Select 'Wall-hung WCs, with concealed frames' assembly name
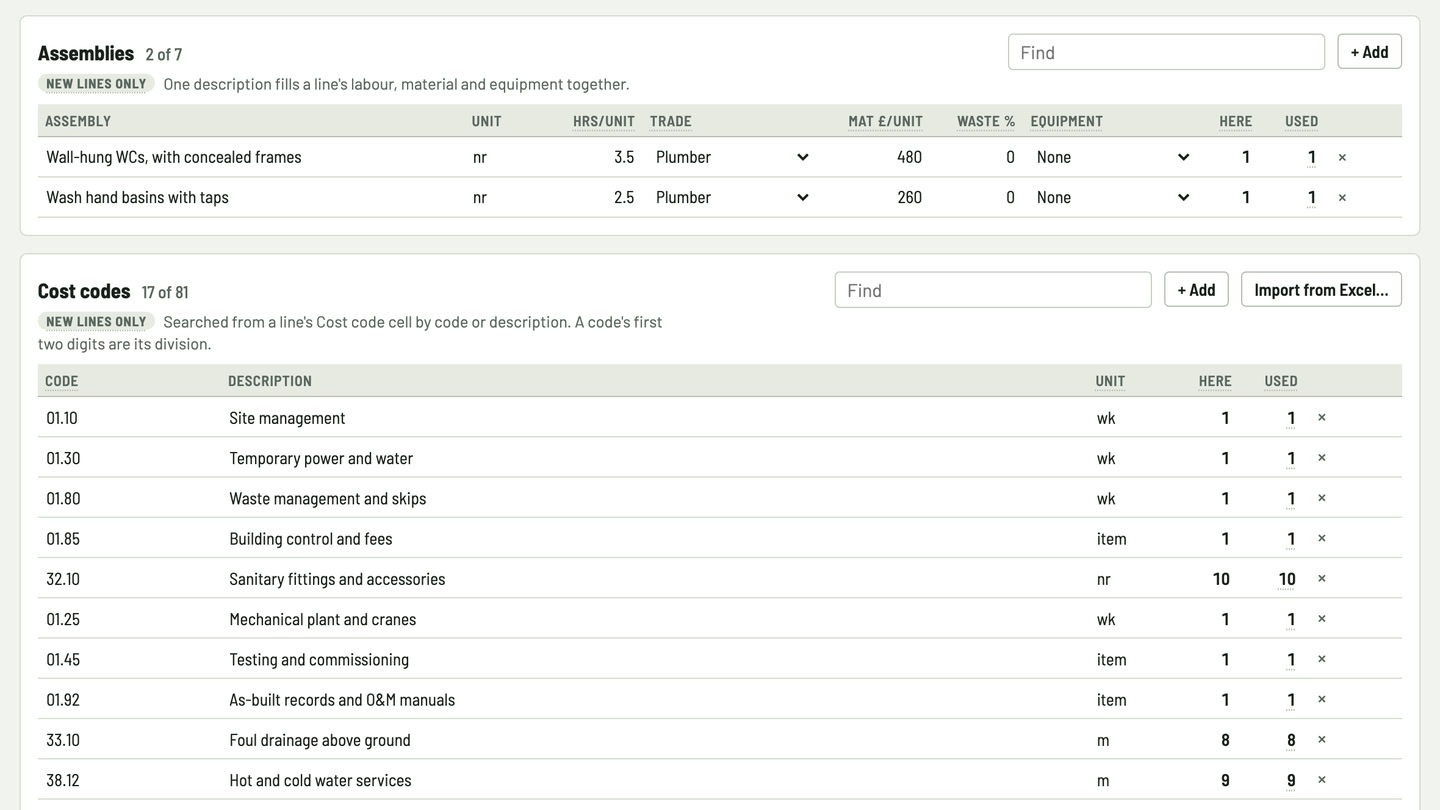 pos(174,157)
